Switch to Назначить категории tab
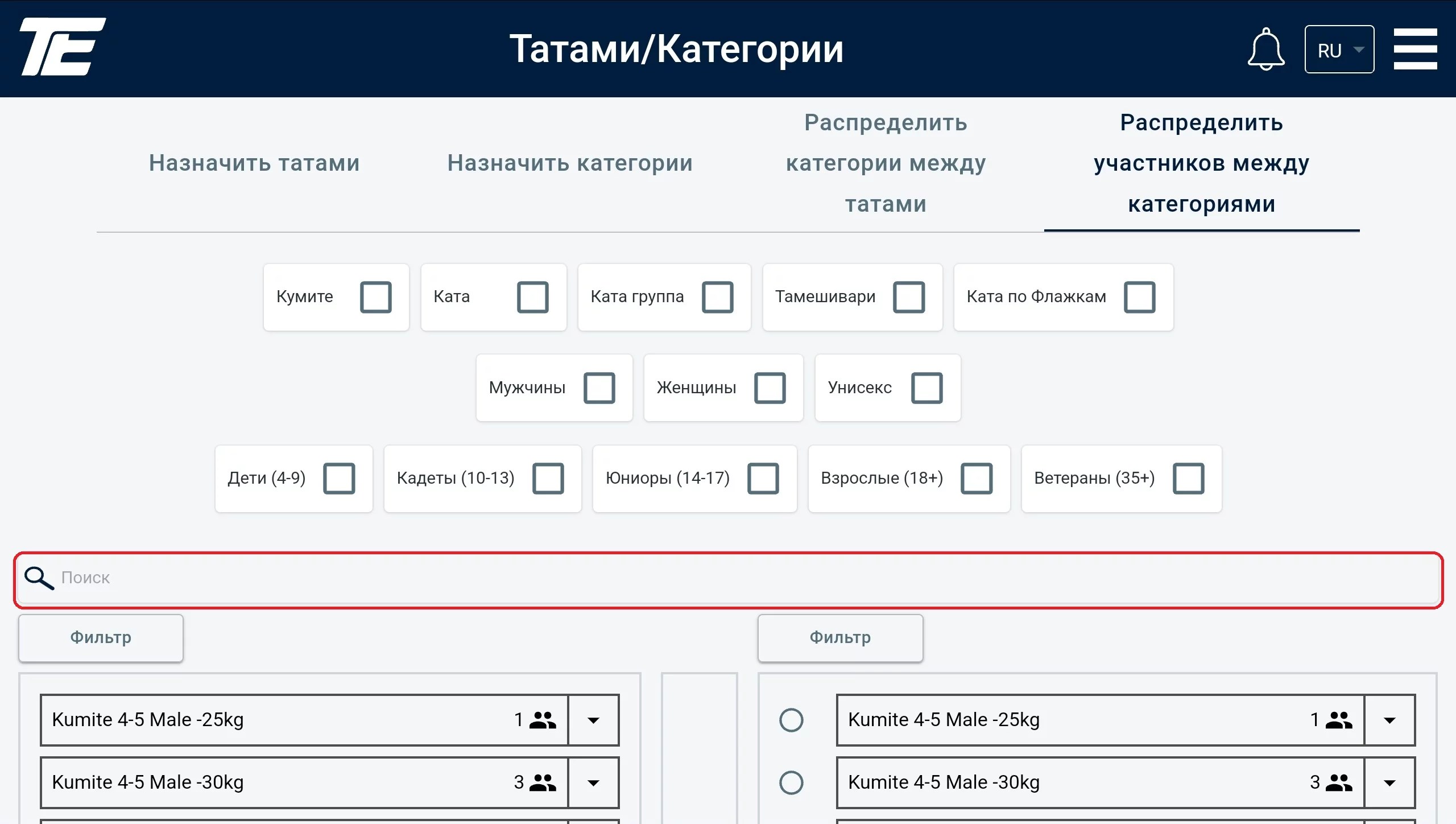 570,163
